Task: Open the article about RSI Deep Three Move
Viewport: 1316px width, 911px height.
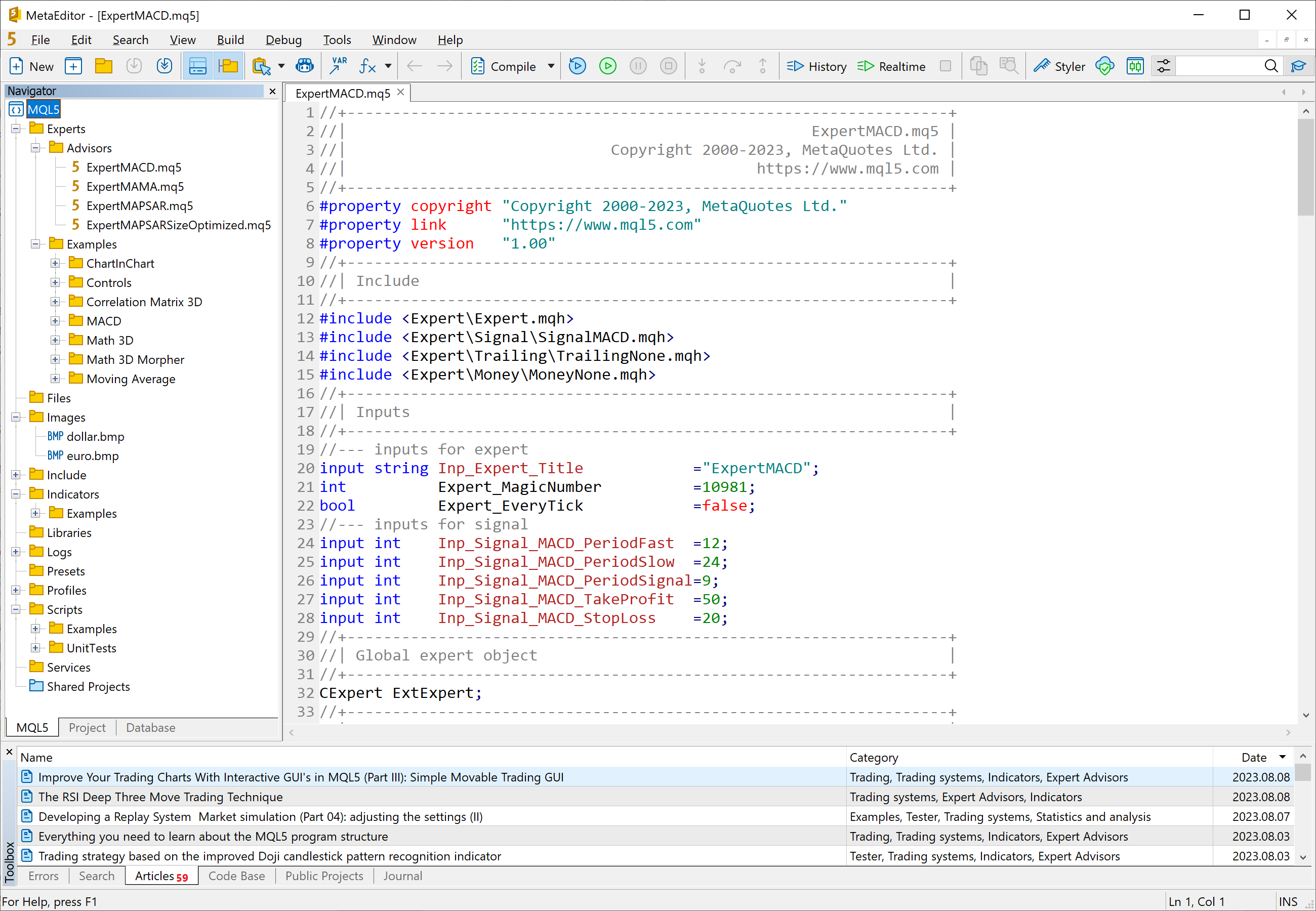Action: (160, 796)
